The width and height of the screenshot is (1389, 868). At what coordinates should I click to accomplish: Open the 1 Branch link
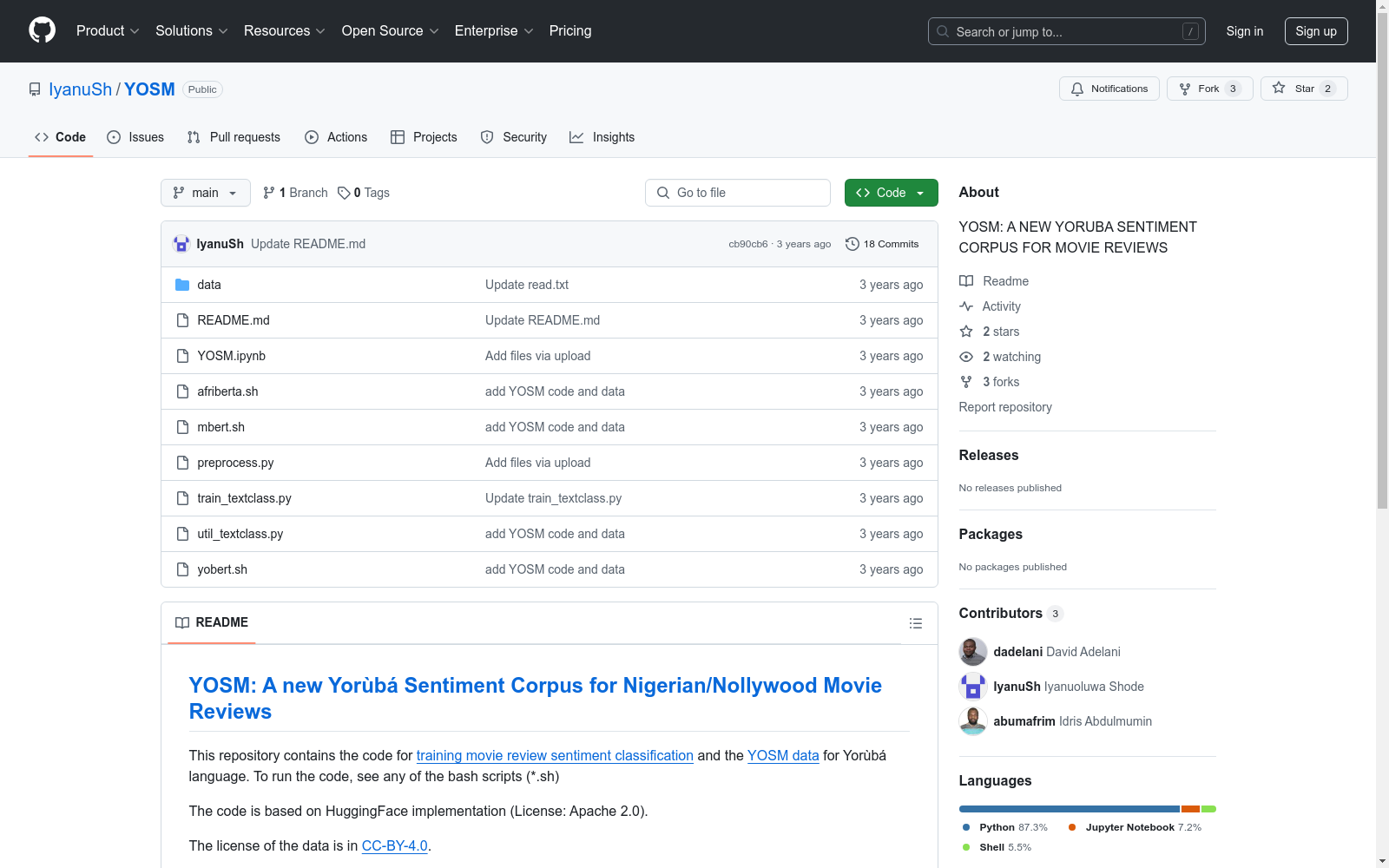tap(295, 193)
